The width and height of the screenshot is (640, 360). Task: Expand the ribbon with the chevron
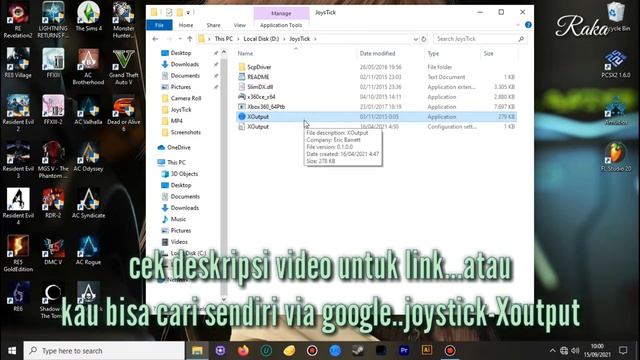(x=518, y=25)
